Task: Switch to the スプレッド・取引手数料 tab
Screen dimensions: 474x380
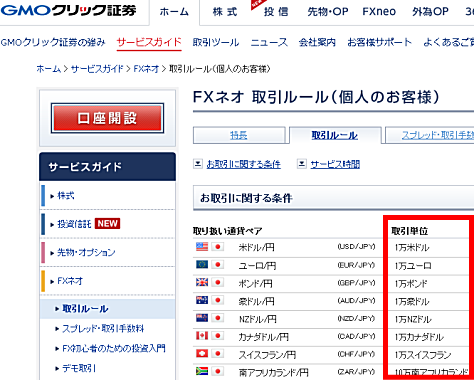Action: 430,135
